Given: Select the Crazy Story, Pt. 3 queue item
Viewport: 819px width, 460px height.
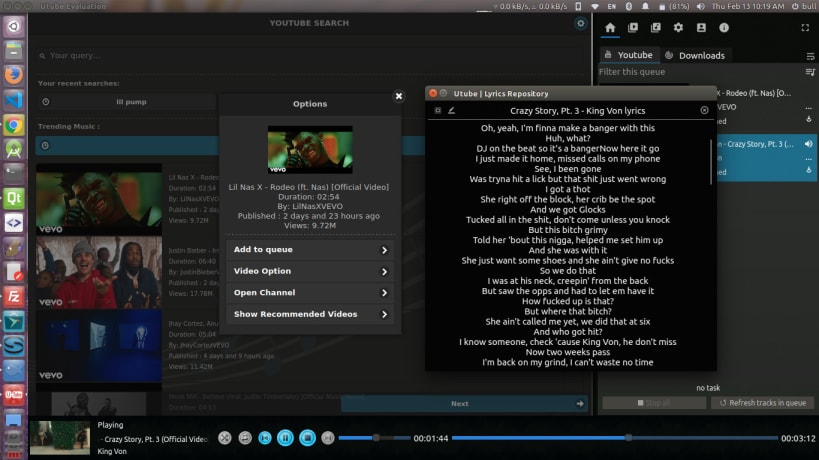Looking at the screenshot, I should [x=765, y=158].
